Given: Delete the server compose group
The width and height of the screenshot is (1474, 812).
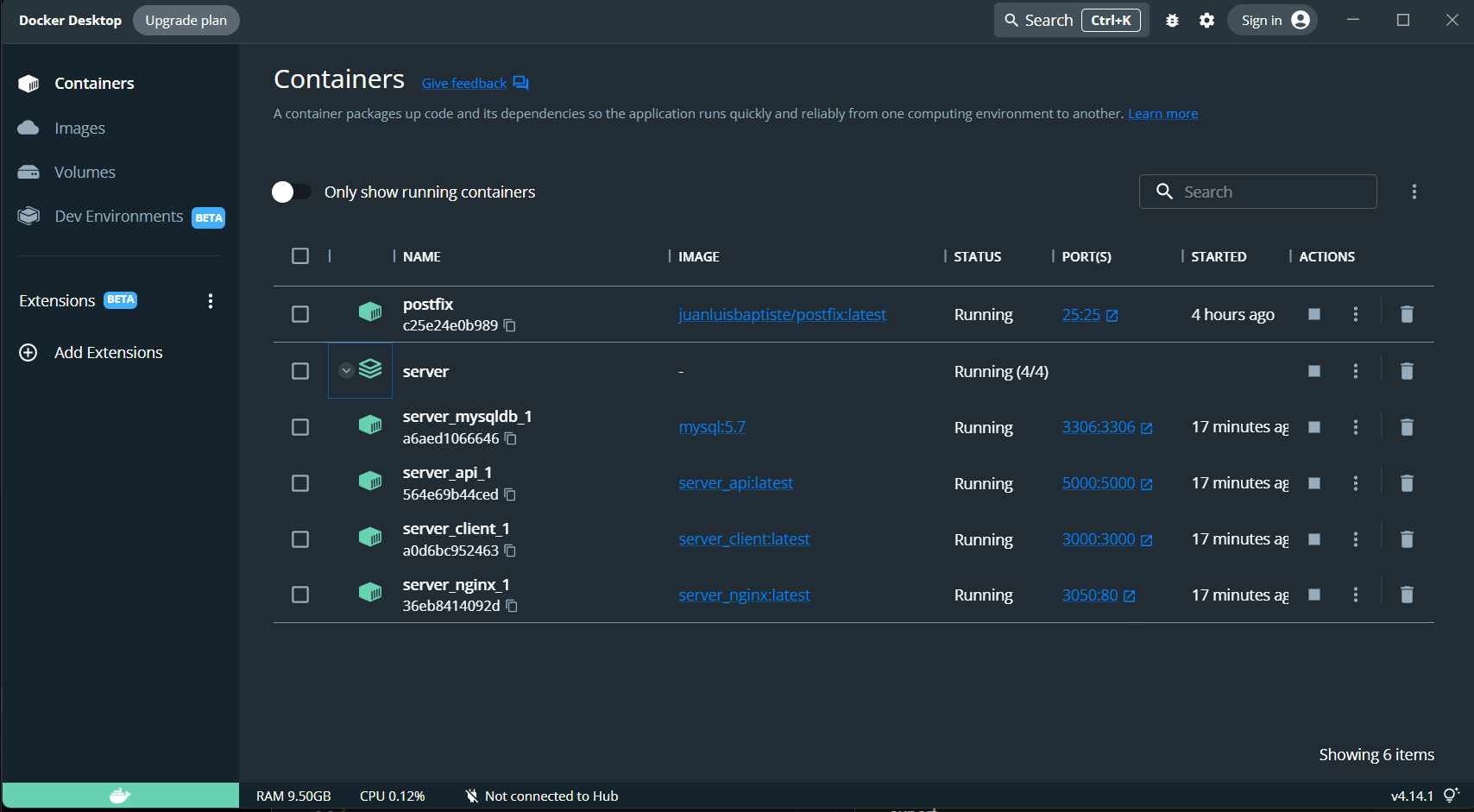Looking at the screenshot, I should coord(1407,371).
